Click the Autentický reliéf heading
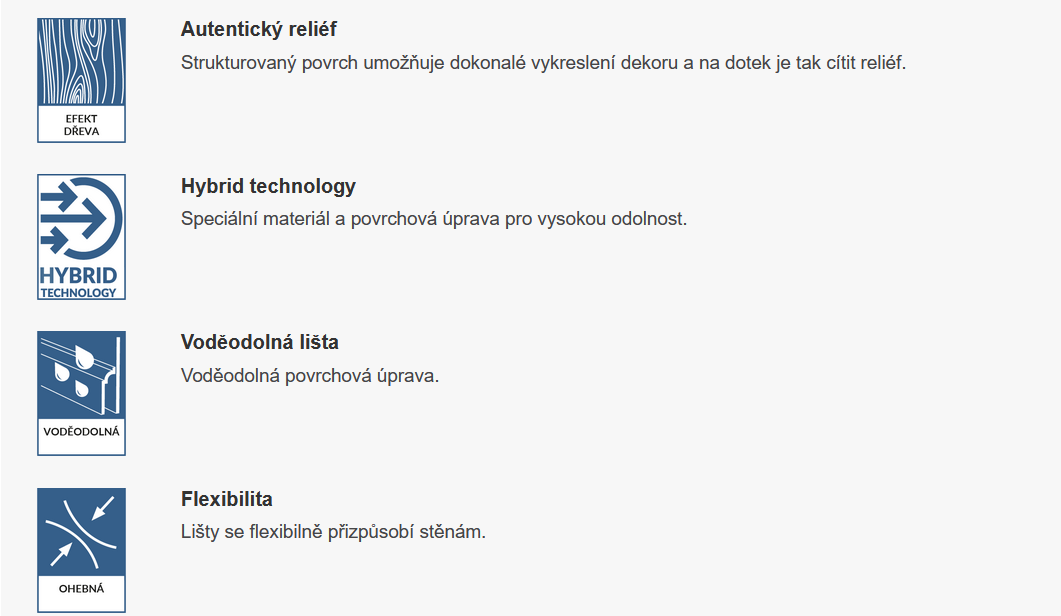 click(258, 29)
